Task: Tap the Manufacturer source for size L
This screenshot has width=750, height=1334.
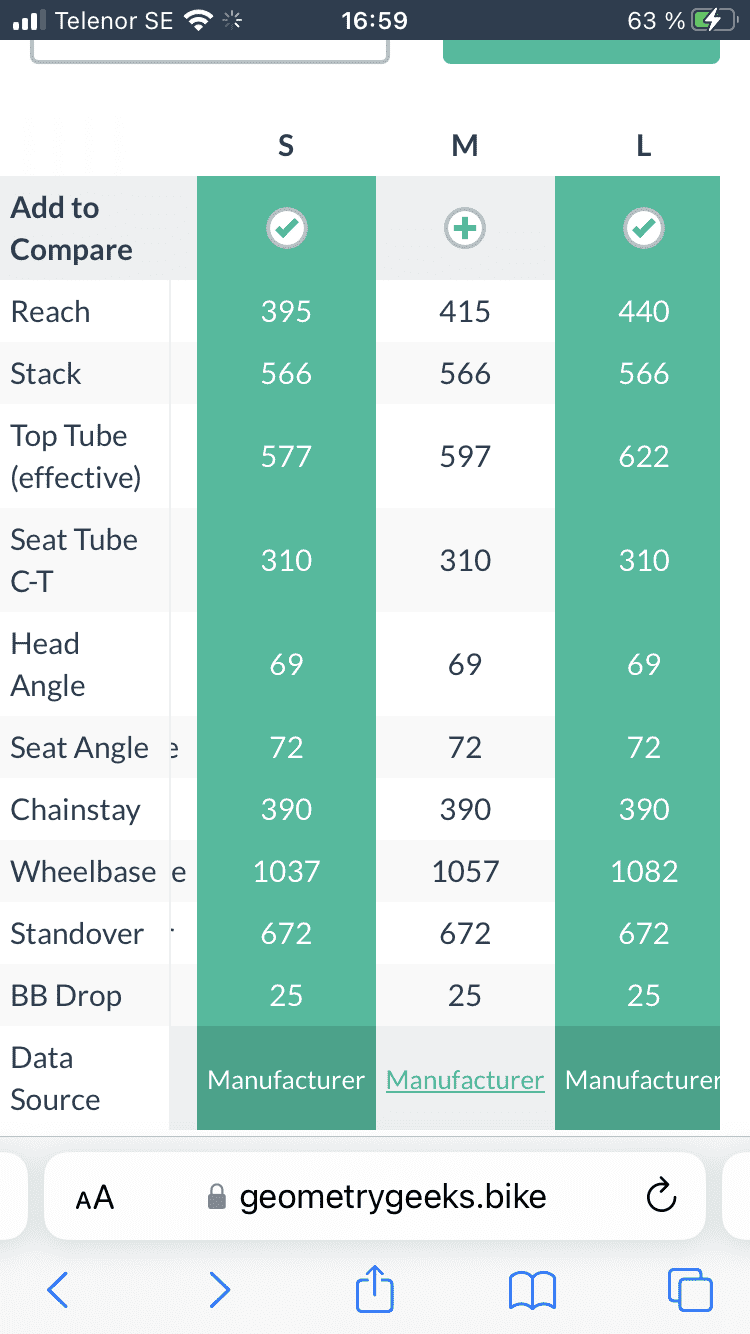Action: (641, 1080)
